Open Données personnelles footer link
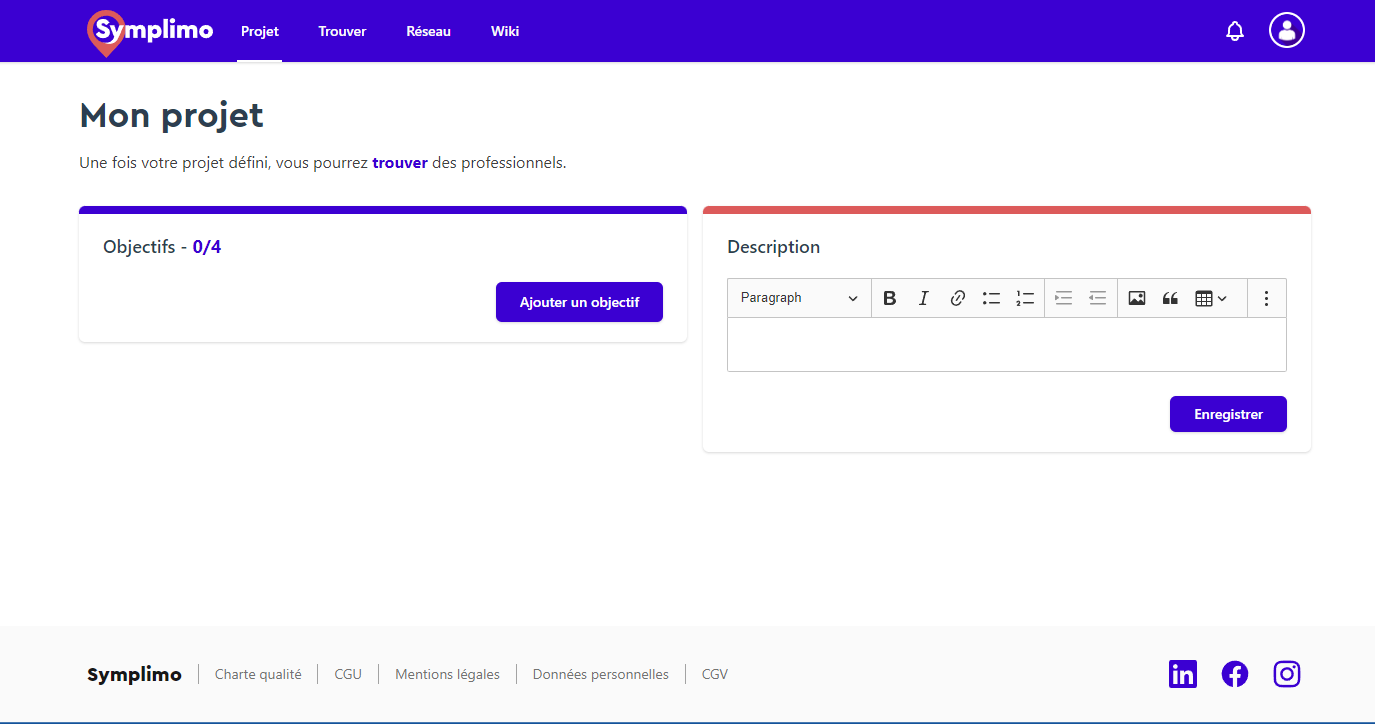The image size is (1375, 724). (601, 674)
